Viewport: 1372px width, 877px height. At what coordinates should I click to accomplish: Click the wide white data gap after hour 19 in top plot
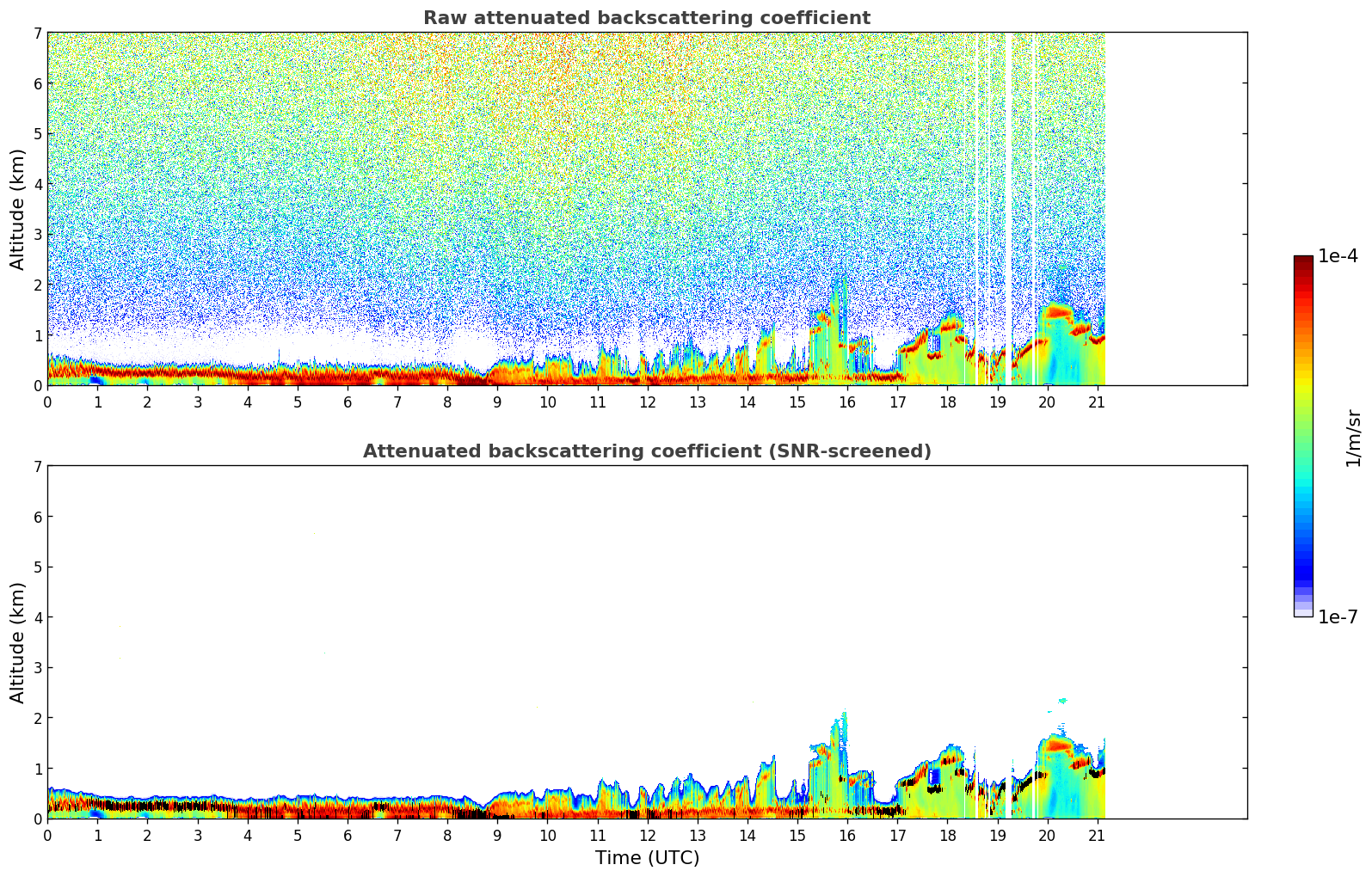click(1008, 206)
